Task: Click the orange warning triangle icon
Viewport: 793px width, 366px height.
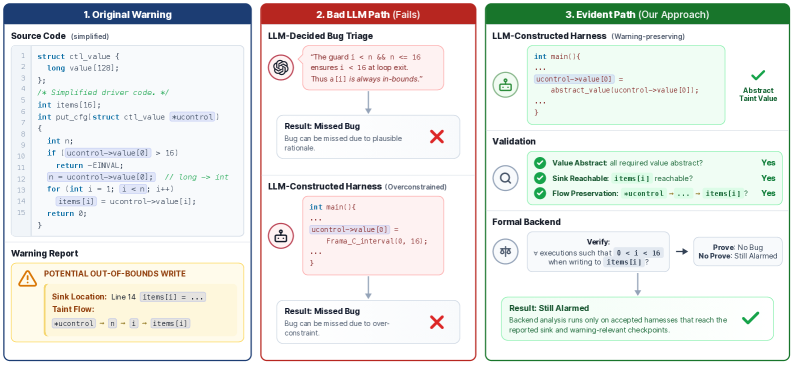Action: (27, 278)
